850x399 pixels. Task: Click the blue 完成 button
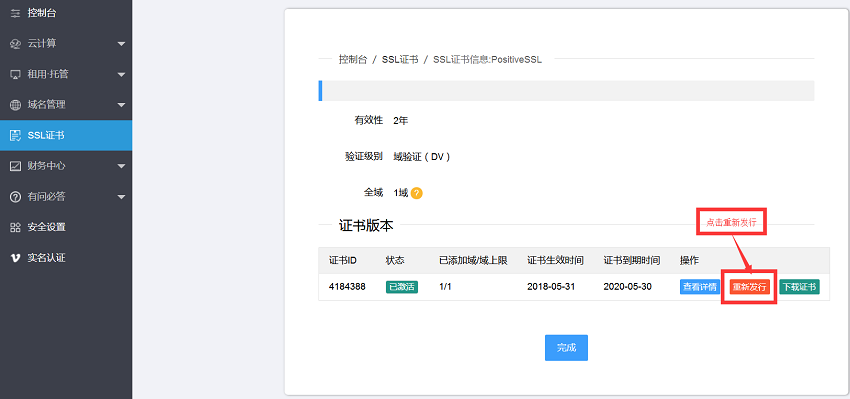click(x=566, y=347)
